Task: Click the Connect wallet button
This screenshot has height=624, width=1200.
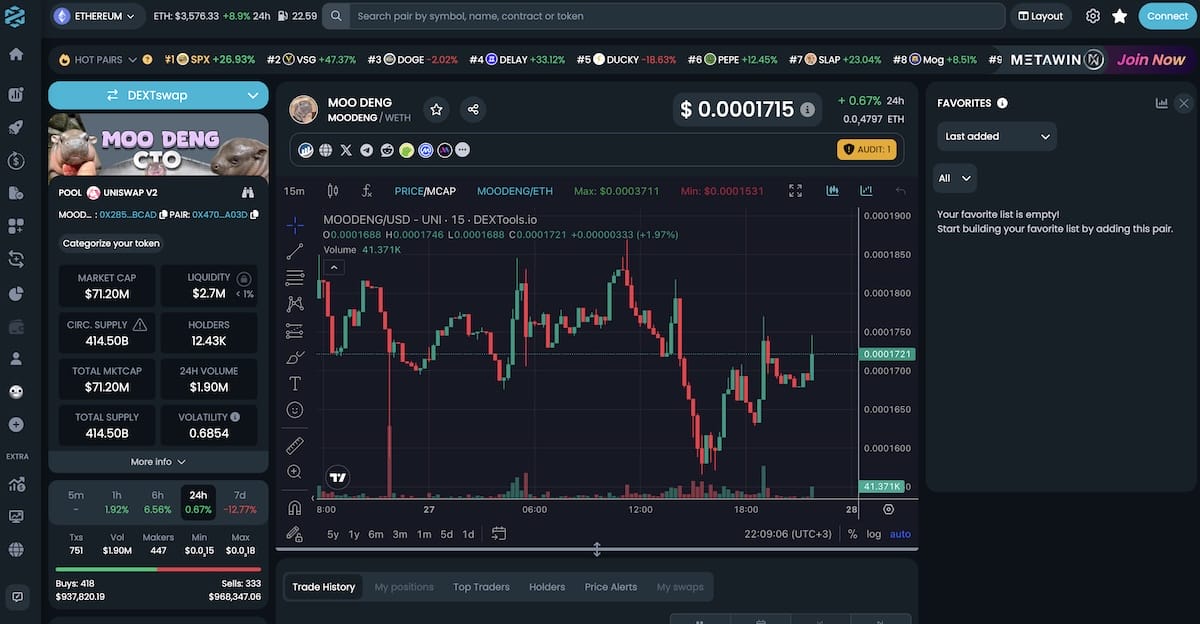Action: [x=1167, y=16]
